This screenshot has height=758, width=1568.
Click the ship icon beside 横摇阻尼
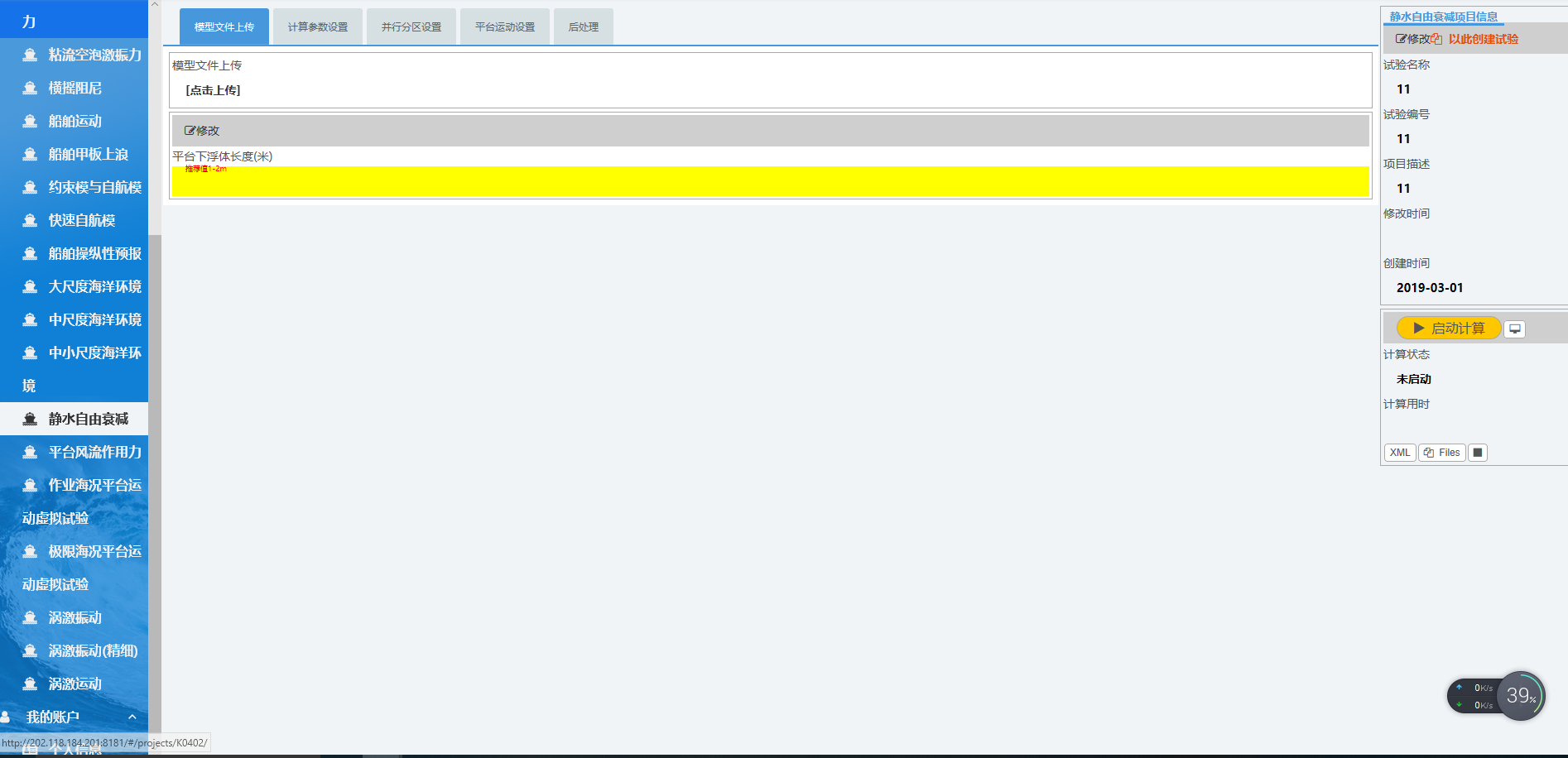point(30,88)
